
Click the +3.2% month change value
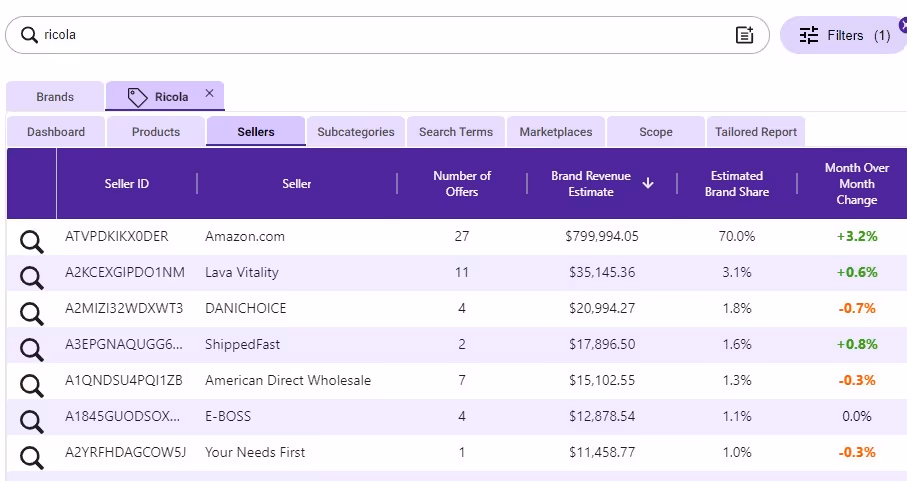click(857, 236)
